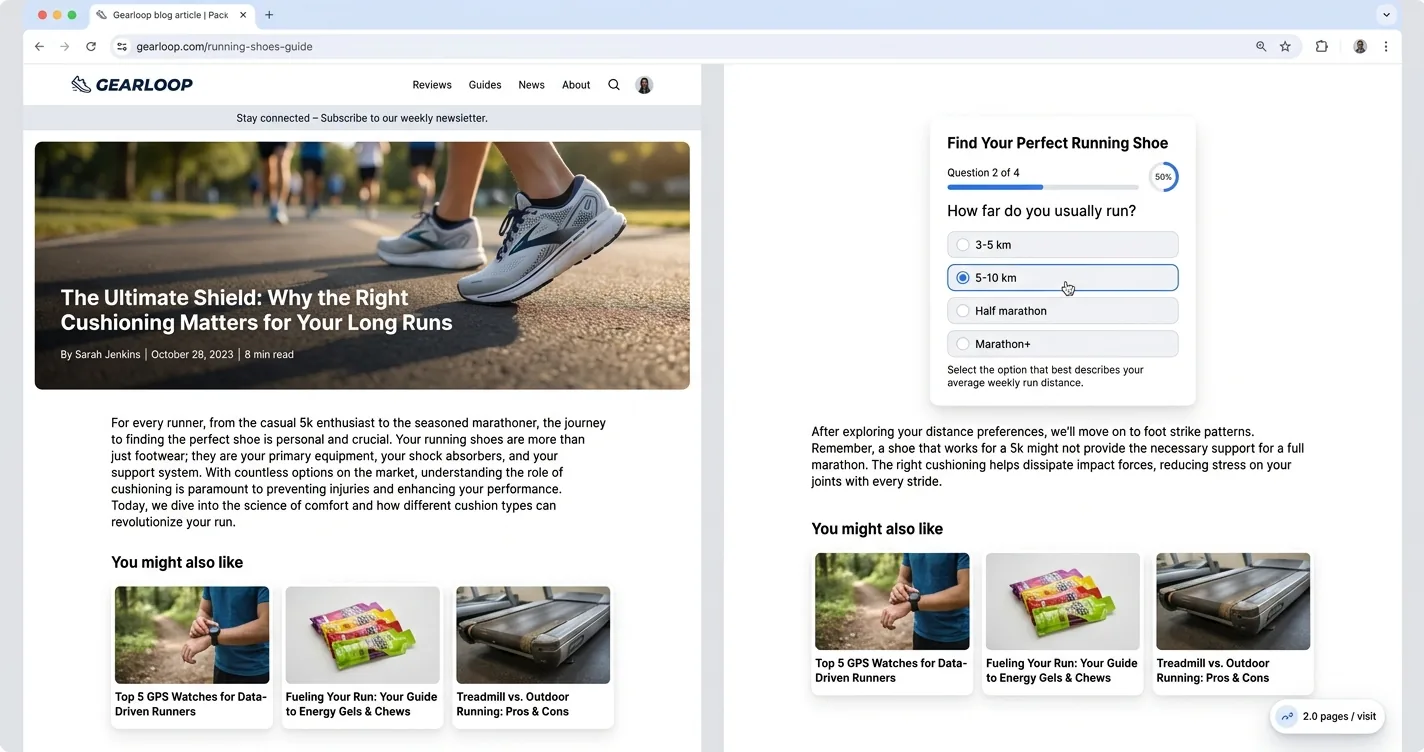
Task: Click the article title headline
Action: point(257,310)
